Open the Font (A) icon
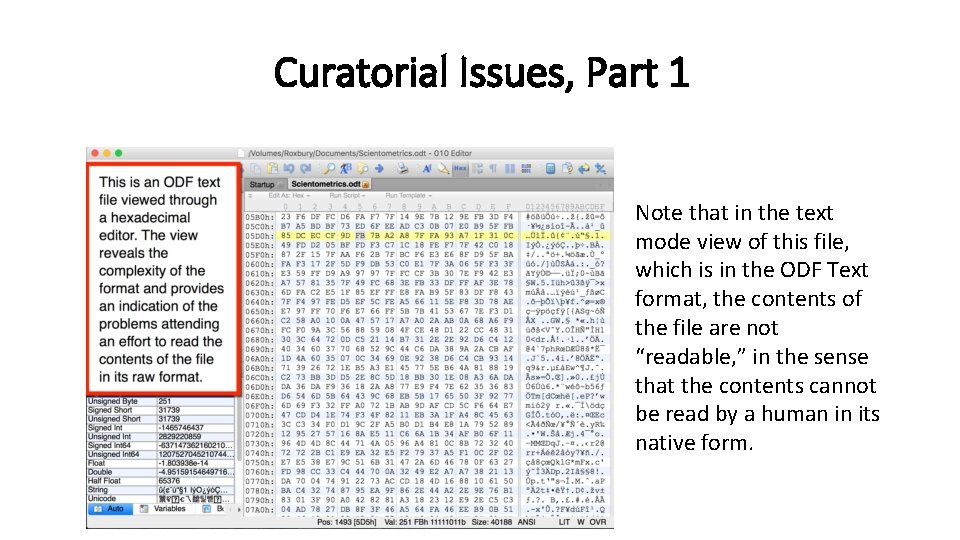960x540 pixels. [427, 168]
